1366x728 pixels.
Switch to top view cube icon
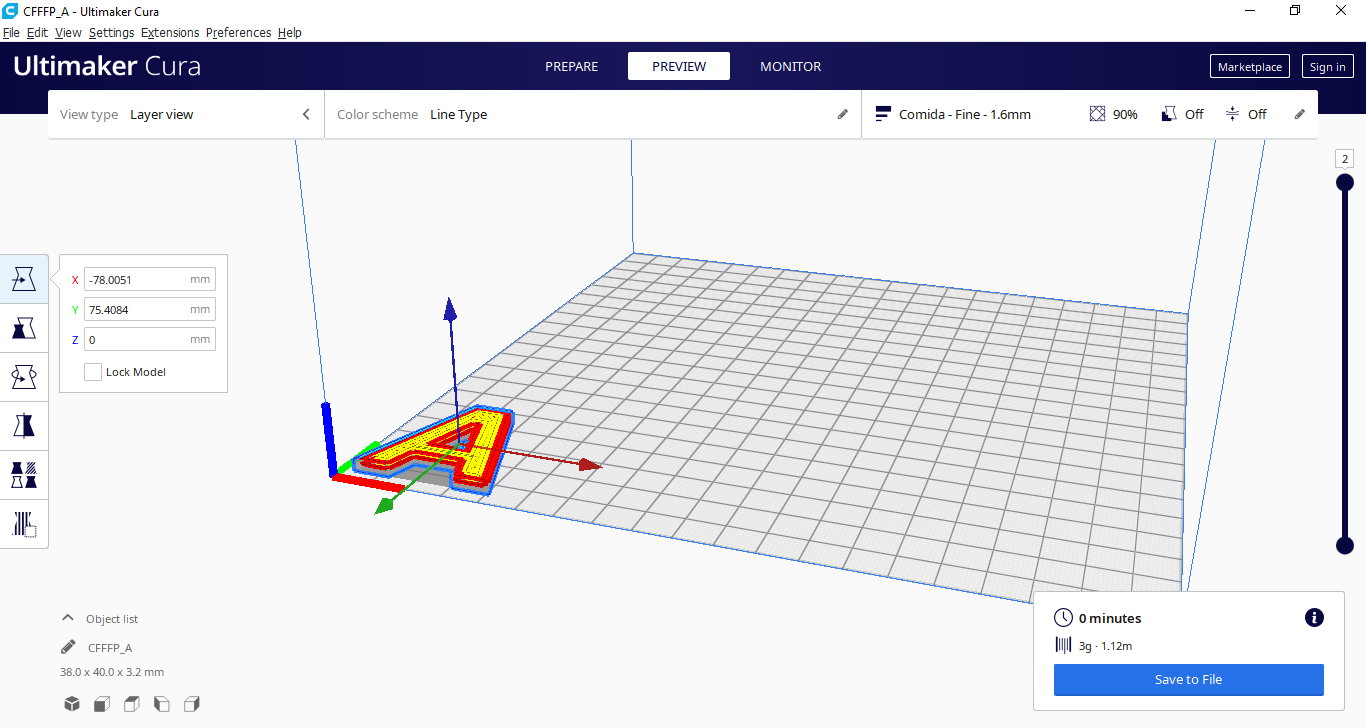(x=132, y=704)
